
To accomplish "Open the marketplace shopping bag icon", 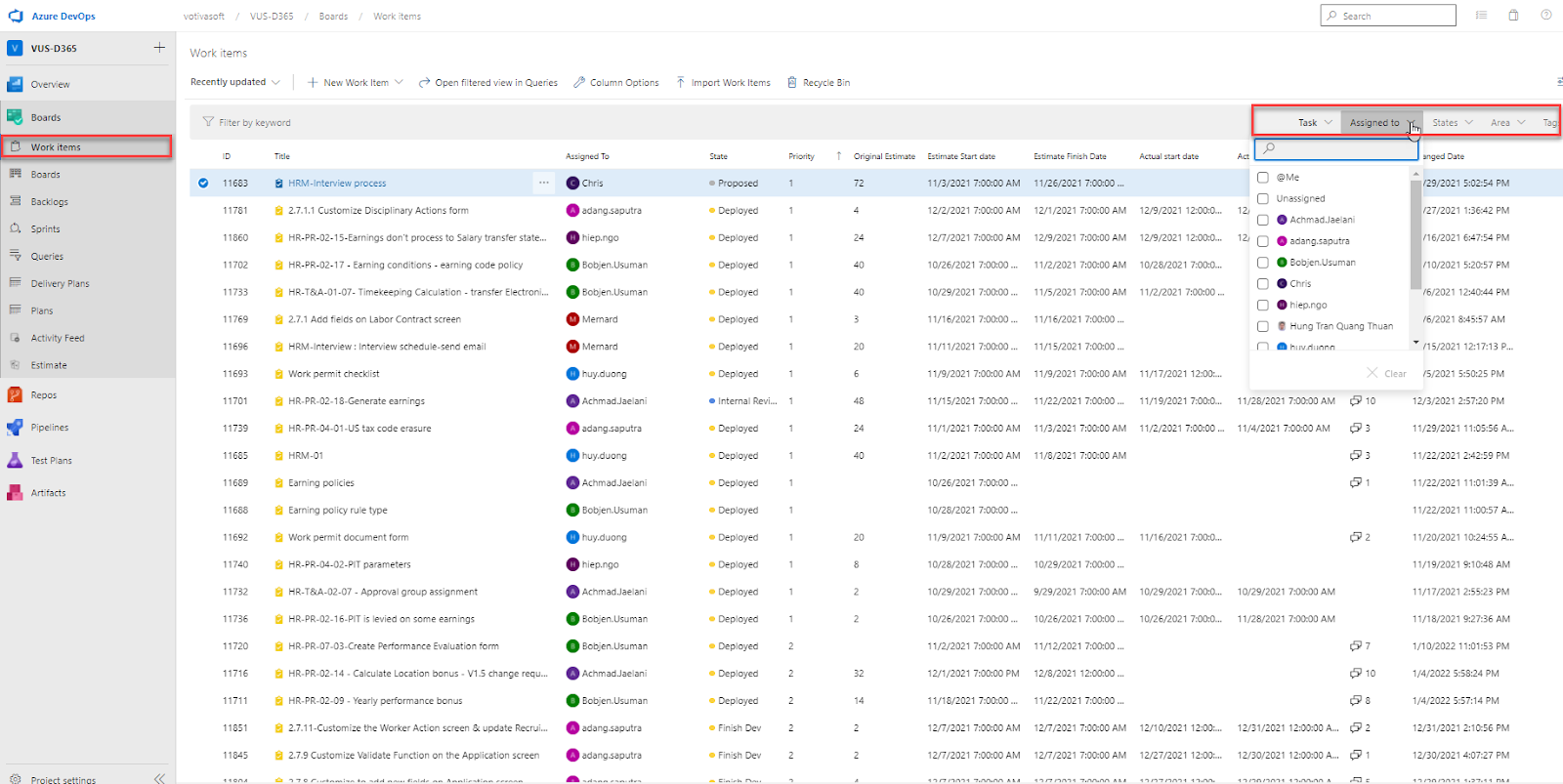I will point(1513,16).
